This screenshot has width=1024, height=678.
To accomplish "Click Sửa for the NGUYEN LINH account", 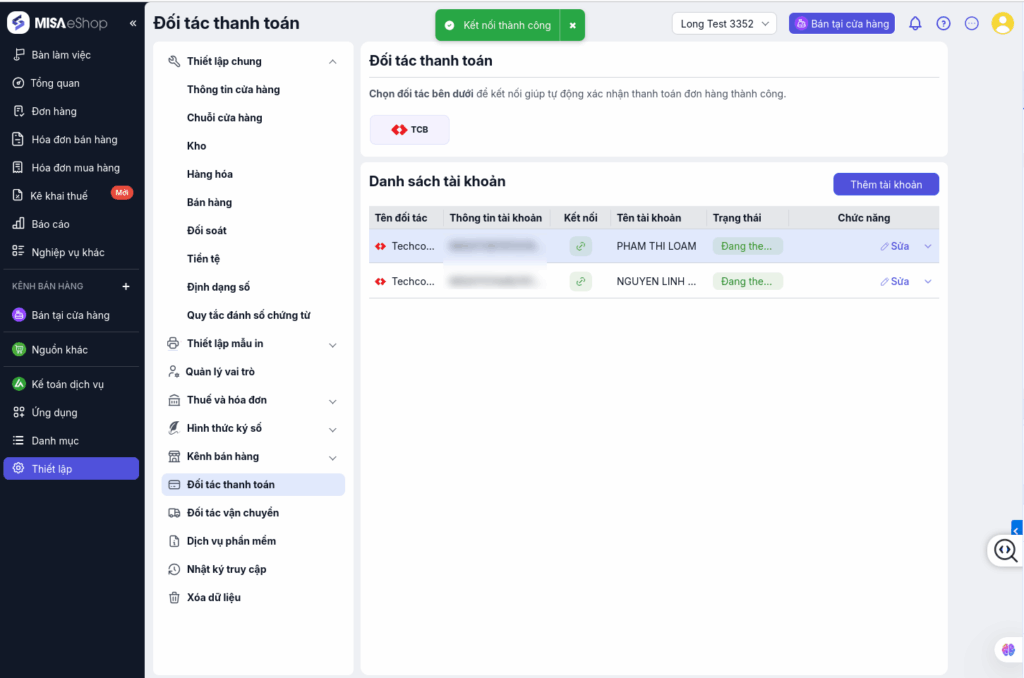I will click(895, 282).
